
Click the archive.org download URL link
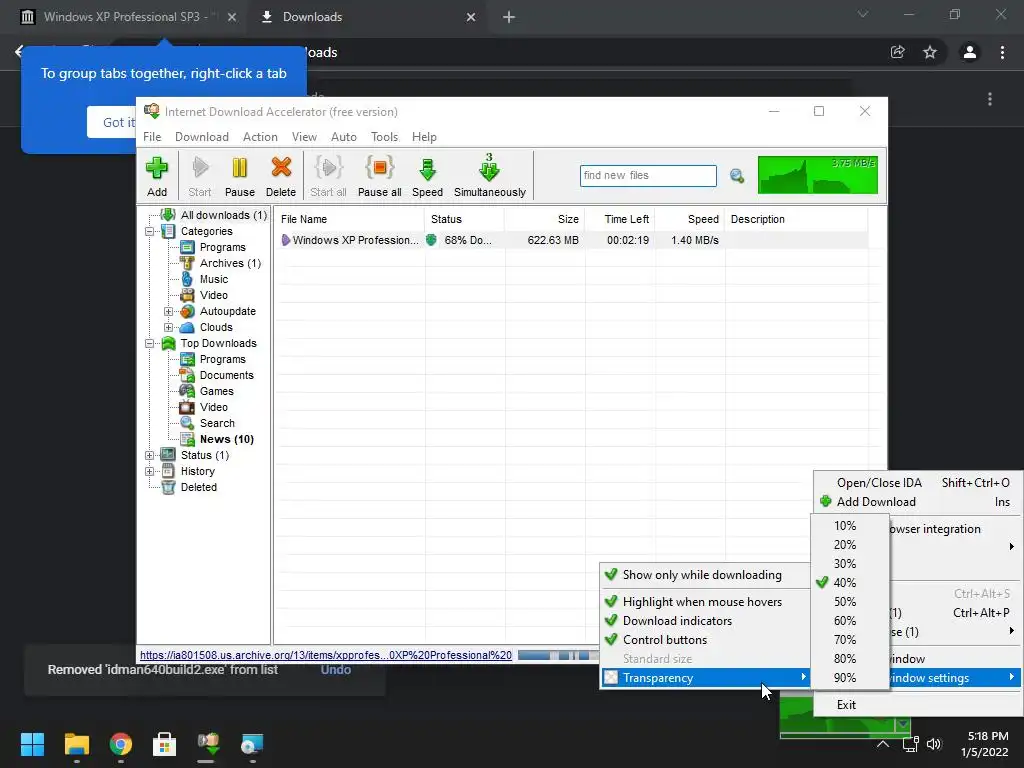pyautogui.click(x=326, y=655)
